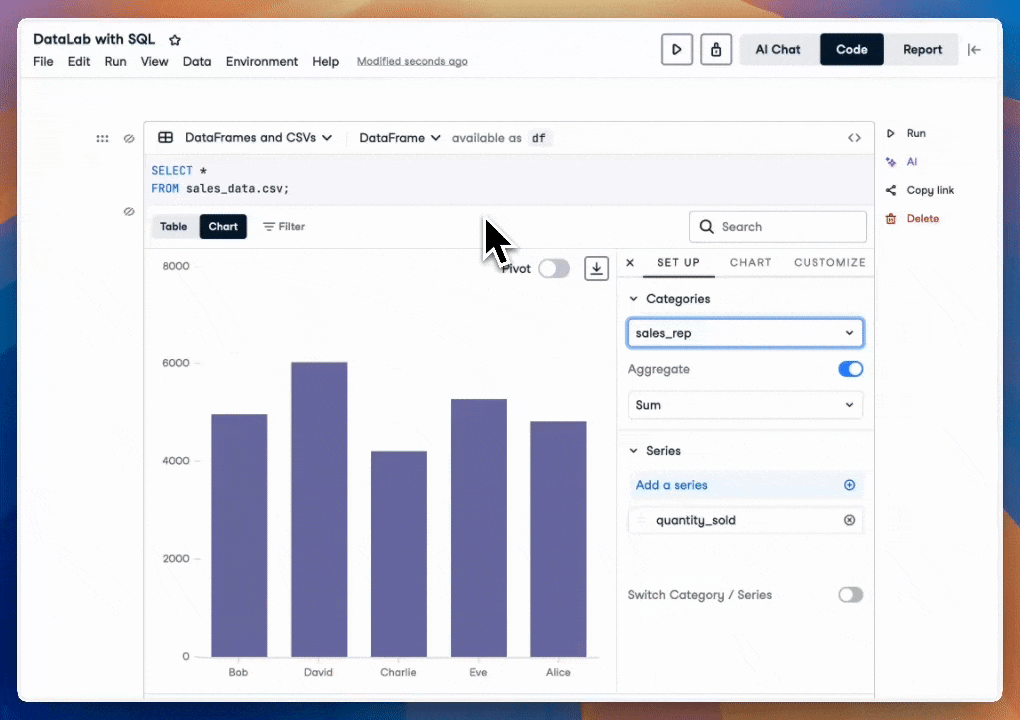Close the chart setup panel with X
Viewport: 1020px width, 720px height.
[630, 263]
